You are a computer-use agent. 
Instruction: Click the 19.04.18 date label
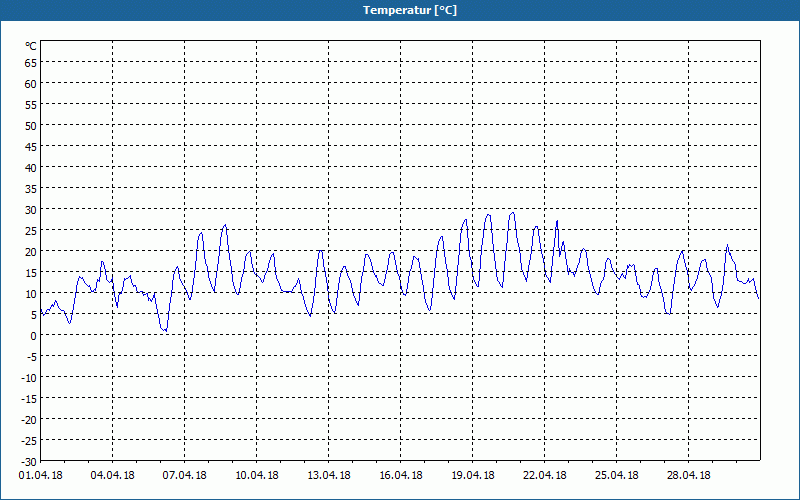click(x=472, y=476)
